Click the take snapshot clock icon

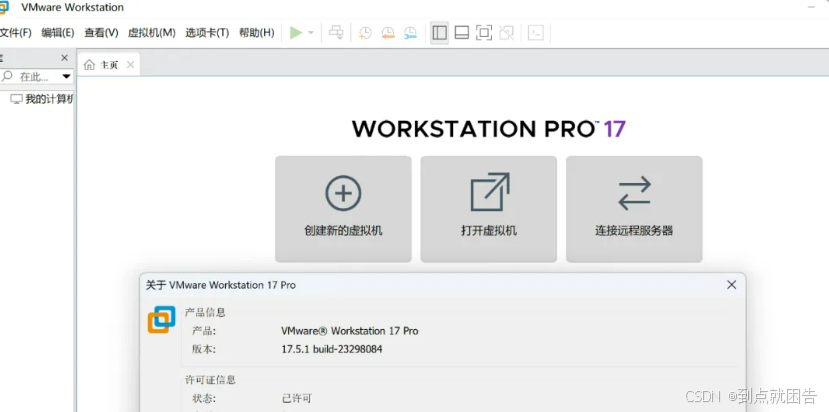(x=365, y=33)
